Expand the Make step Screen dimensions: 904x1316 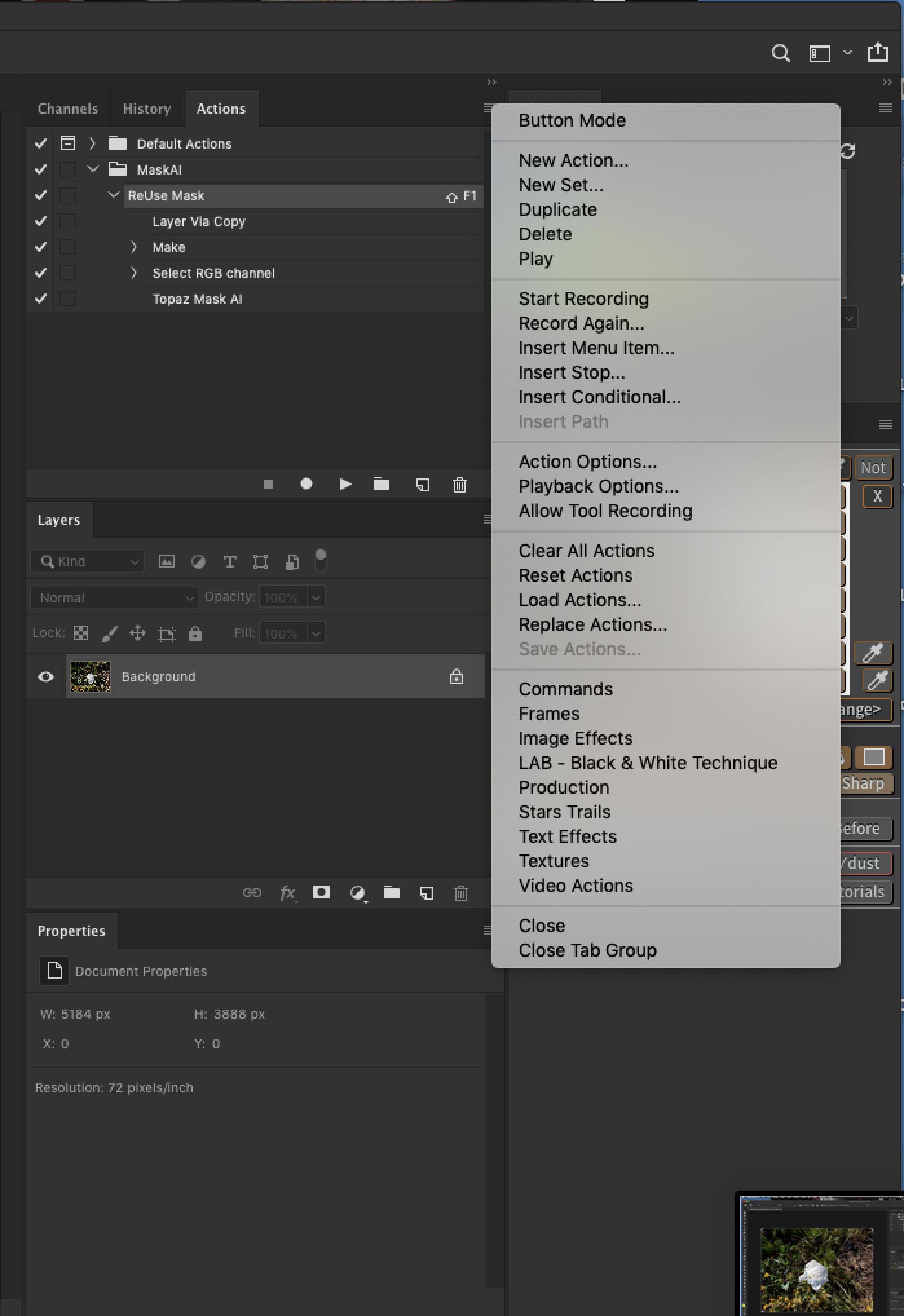tap(134, 247)
